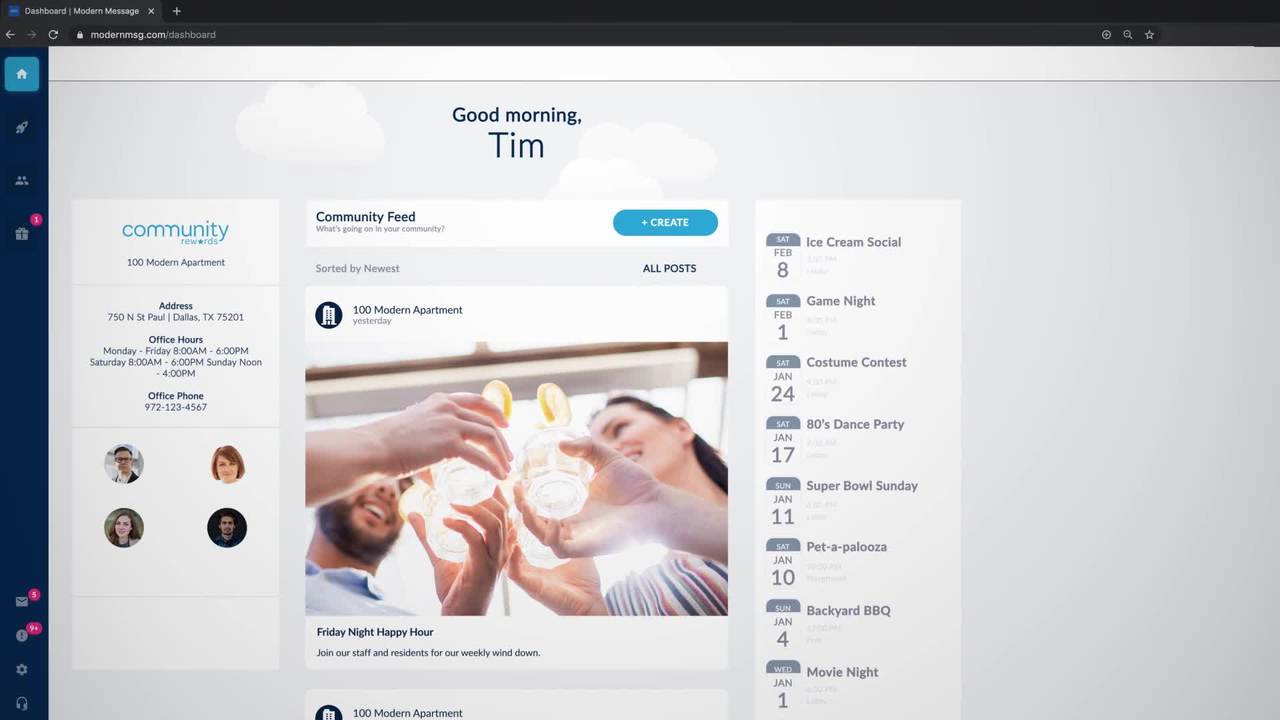Open the ALL POSTS filter

(x=669, y=268)
